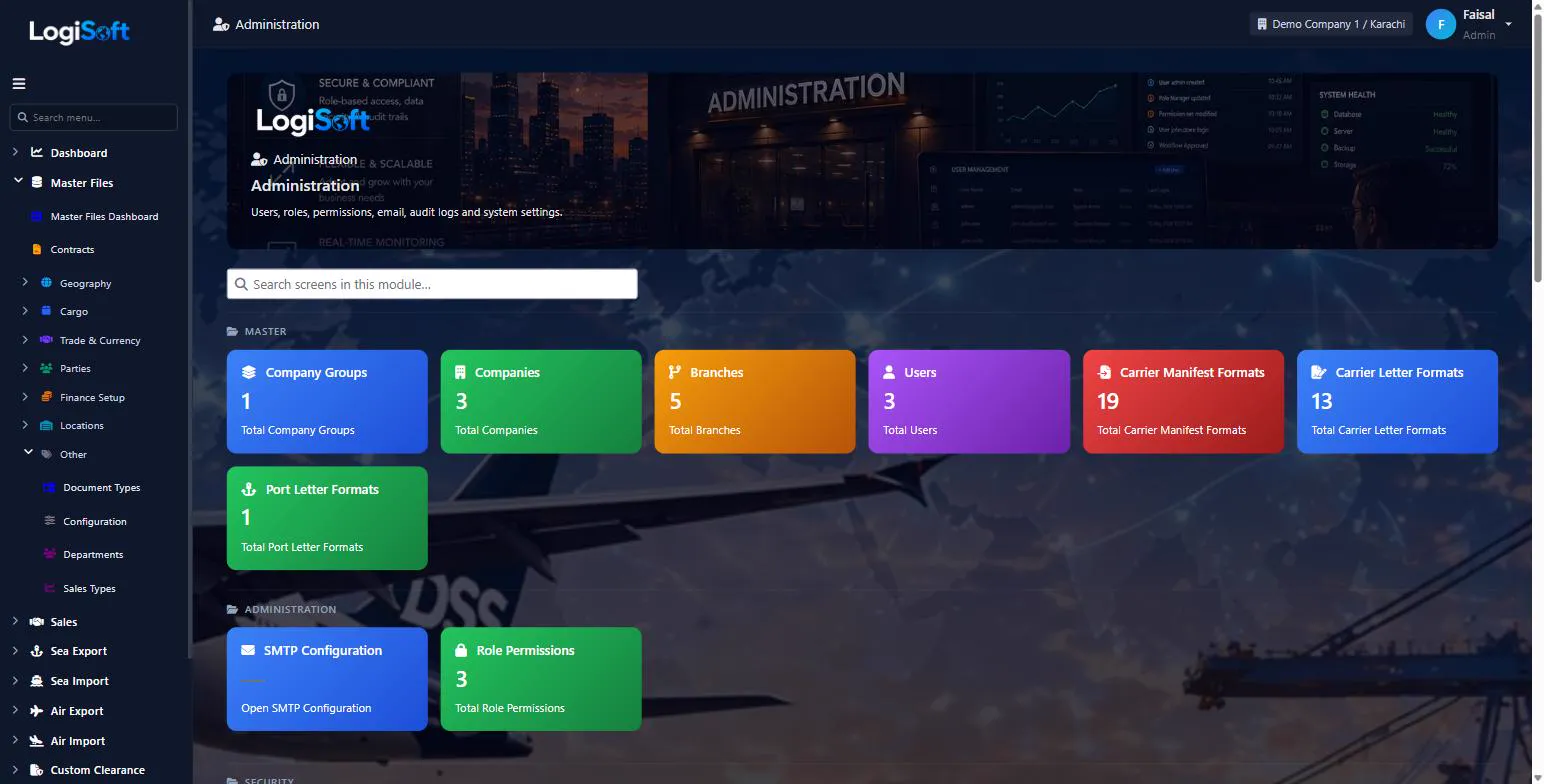
Task: Open the Port Letter Formats card
Action: click(327, 518)
